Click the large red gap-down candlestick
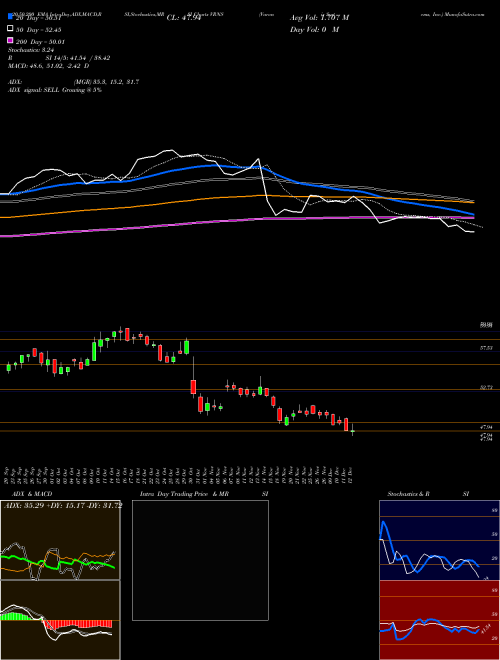The image size is (500, 660). click(193, 387)
